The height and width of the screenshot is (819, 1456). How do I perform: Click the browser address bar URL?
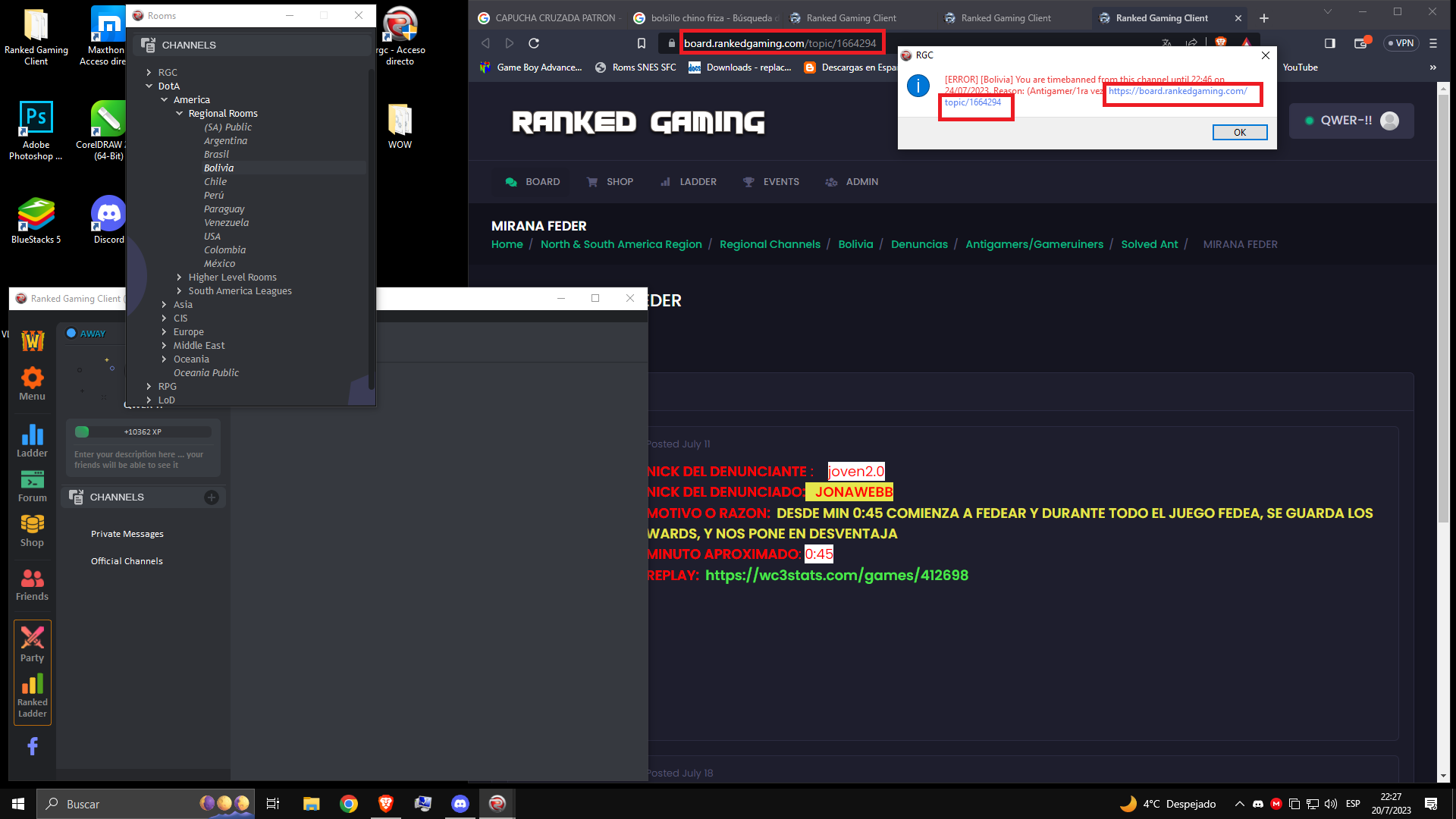(780, 43)
